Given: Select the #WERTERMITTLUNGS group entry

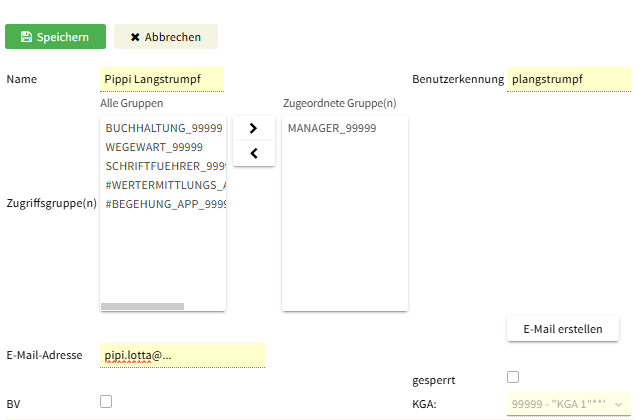Looking at the screenshot, I should coord(165,186).
